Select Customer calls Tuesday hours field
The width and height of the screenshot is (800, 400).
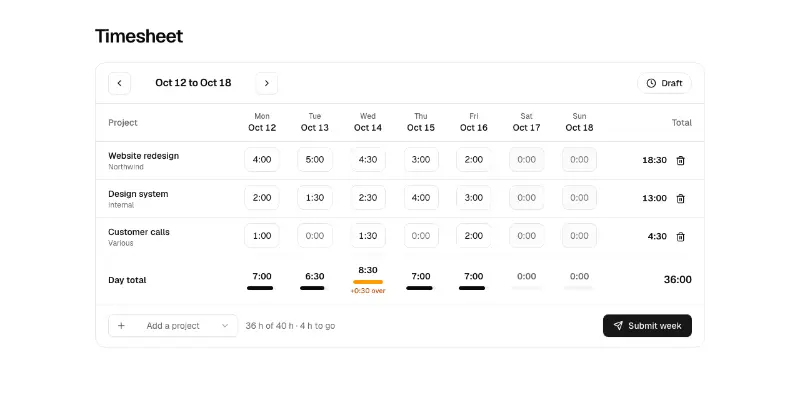point(315,236)
